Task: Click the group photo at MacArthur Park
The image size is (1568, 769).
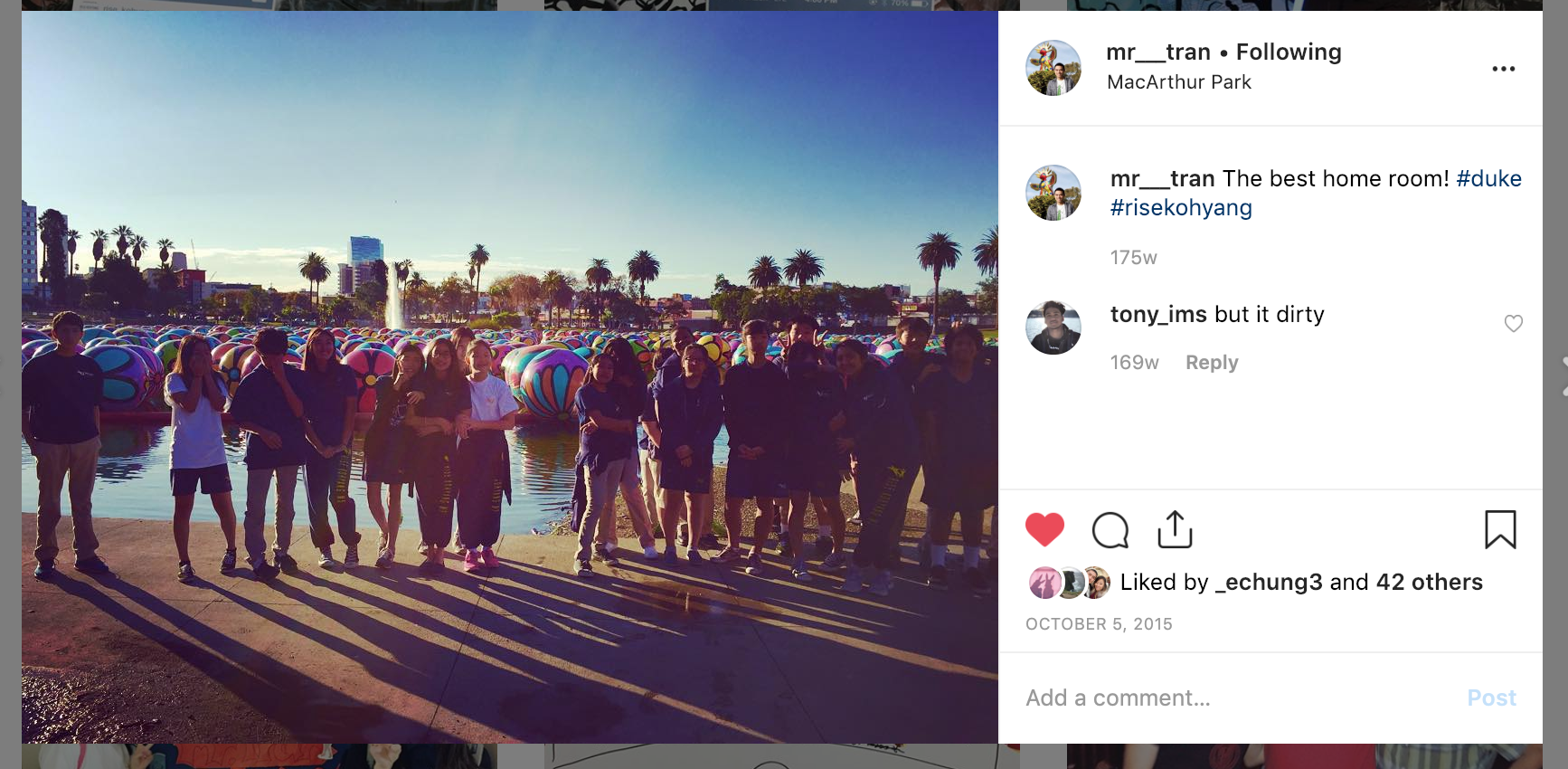Action: (x=510, y=377)
